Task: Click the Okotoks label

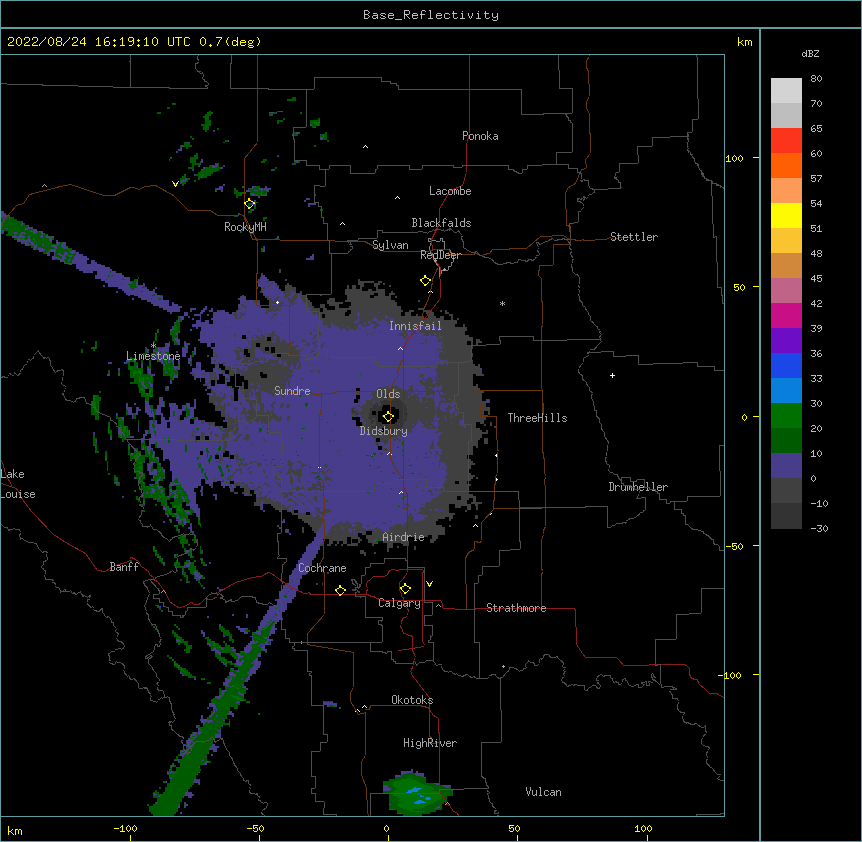Action: (412, 700)
